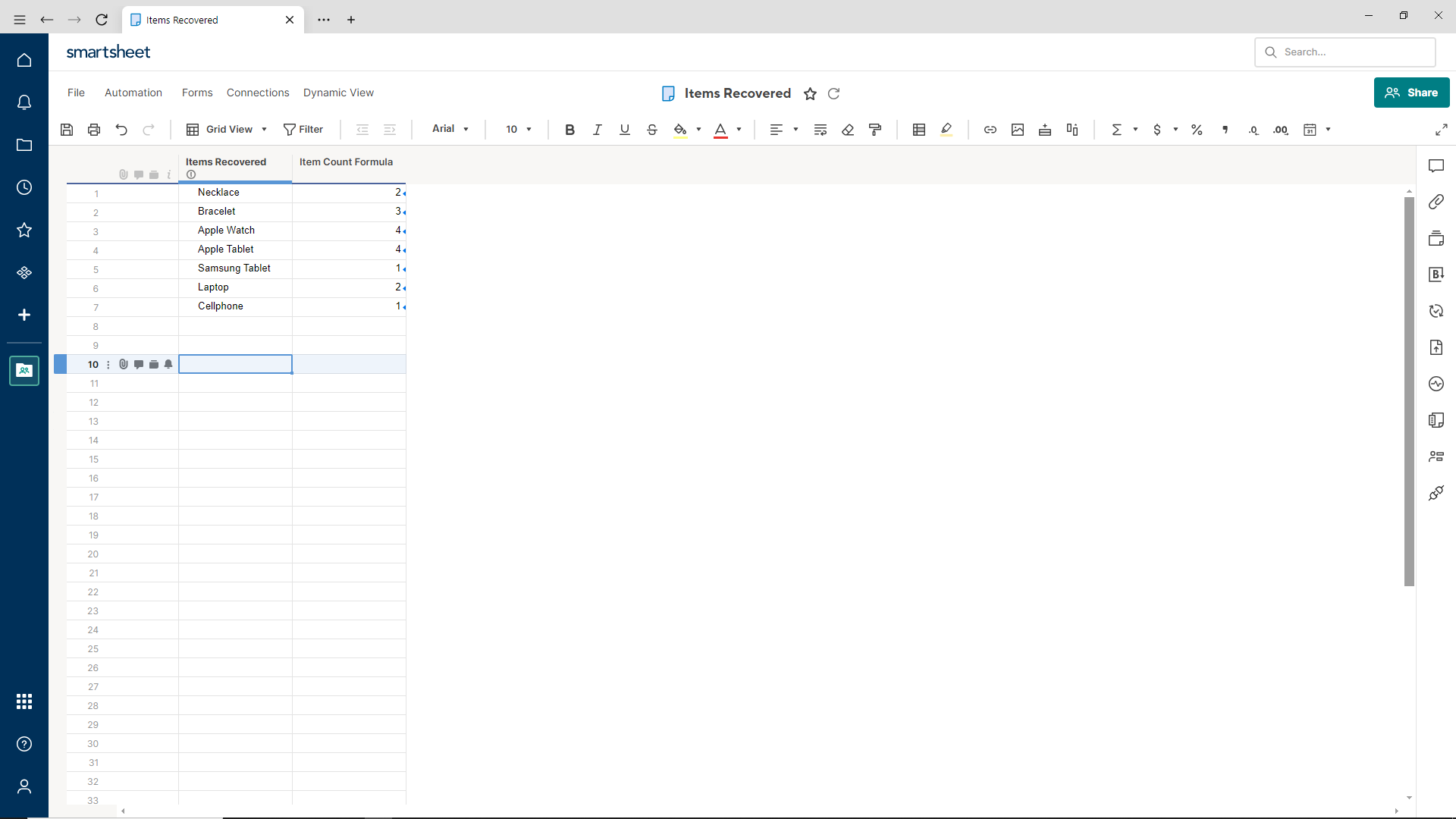Click the Clear formatting eraser icon
The height and width of the screenshot is (819, 1456).
(x=848, y=130)
